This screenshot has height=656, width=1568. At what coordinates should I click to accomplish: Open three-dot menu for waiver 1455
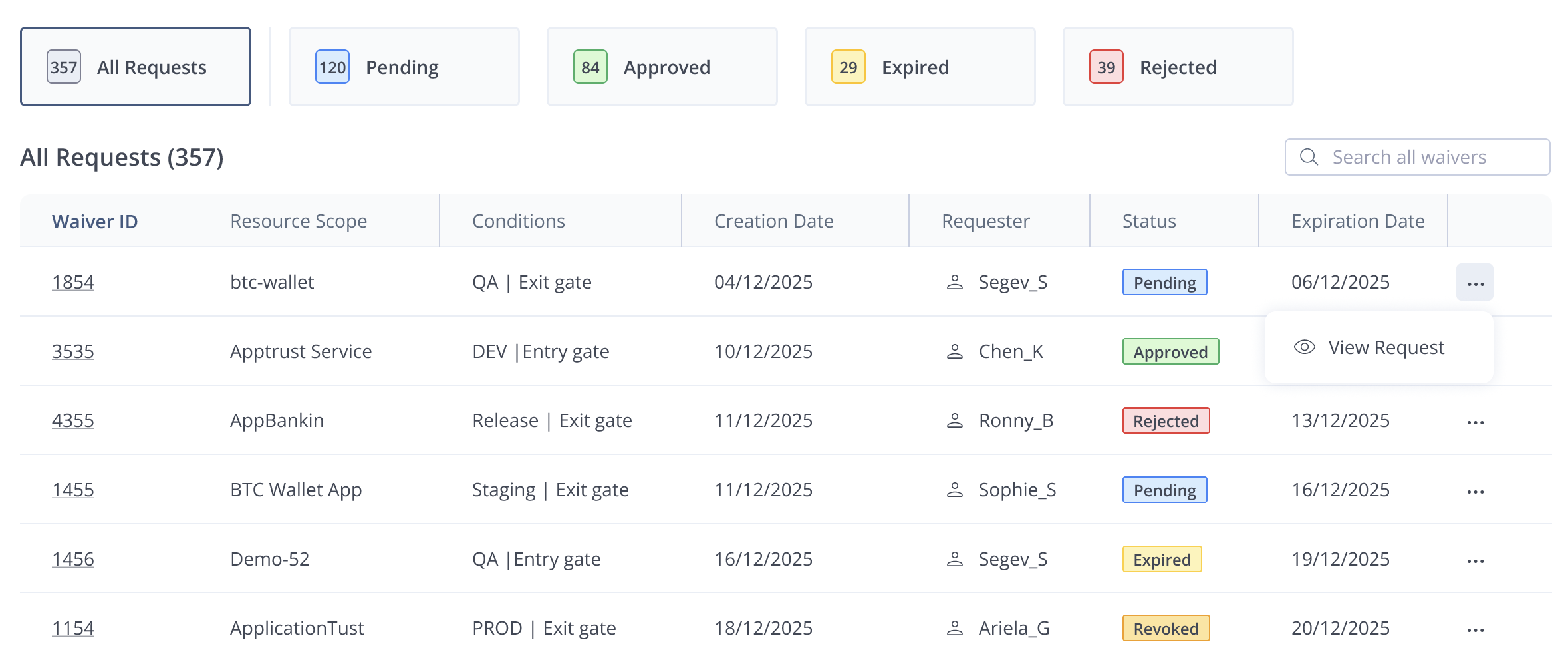coord(1475,491)
